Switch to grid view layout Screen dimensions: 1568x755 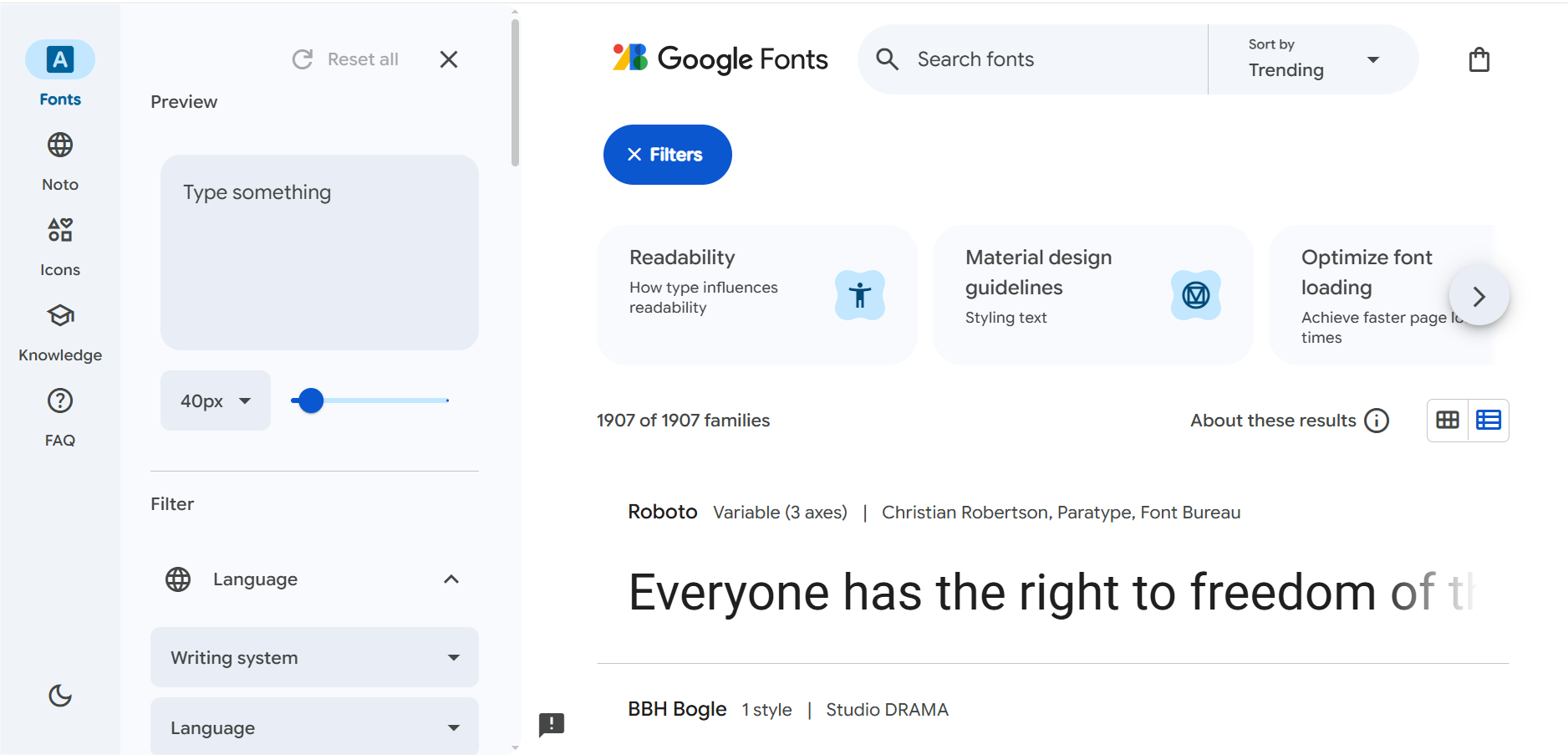1448,421
